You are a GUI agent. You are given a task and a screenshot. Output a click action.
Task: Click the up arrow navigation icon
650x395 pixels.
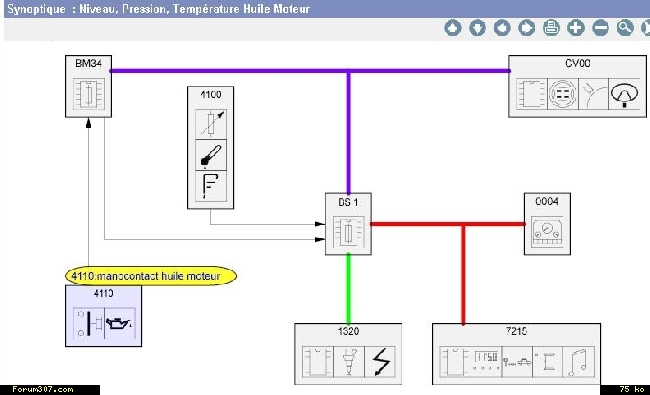pos(453,28)
